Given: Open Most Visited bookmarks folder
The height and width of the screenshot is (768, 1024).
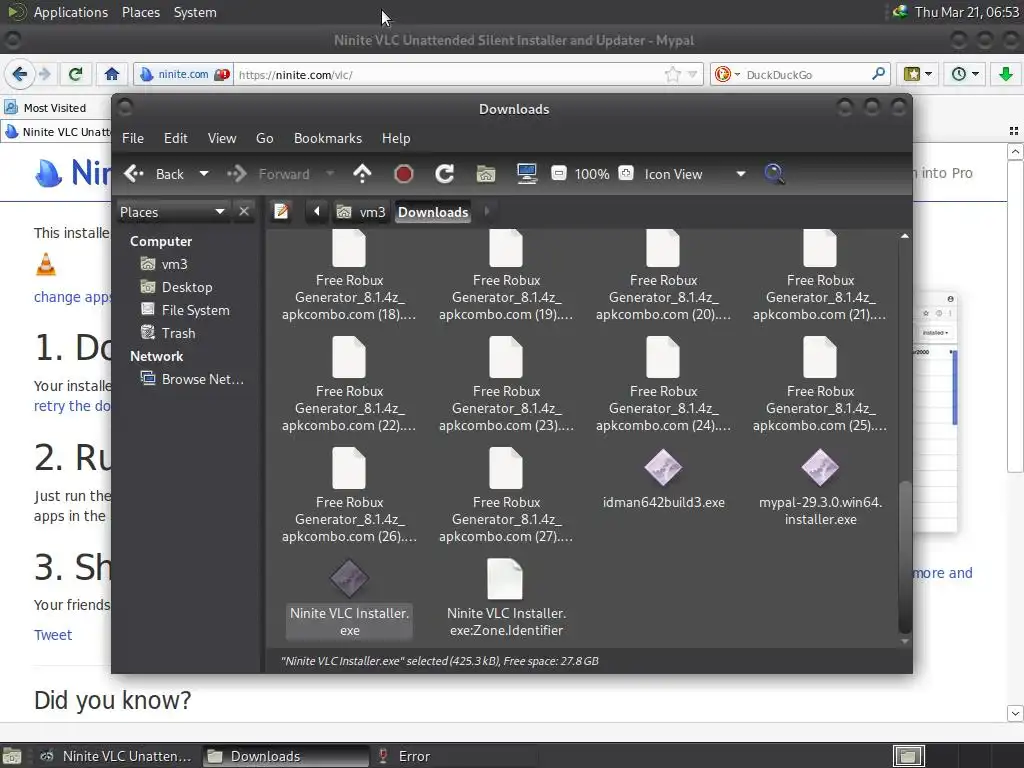Looking at the screenshot, I should (x=46, y=108).
